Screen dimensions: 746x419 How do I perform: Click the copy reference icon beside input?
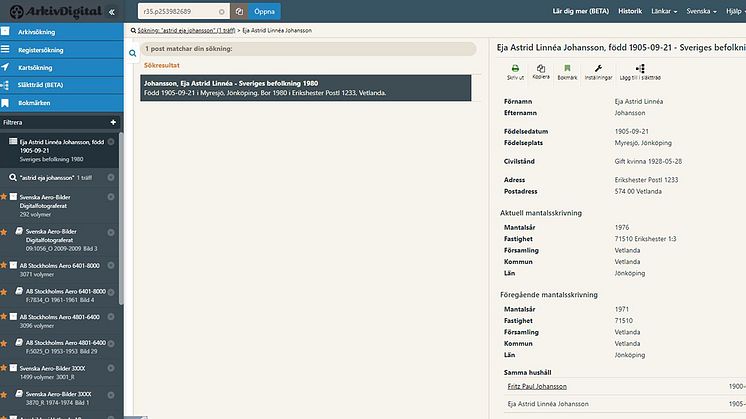239,11
